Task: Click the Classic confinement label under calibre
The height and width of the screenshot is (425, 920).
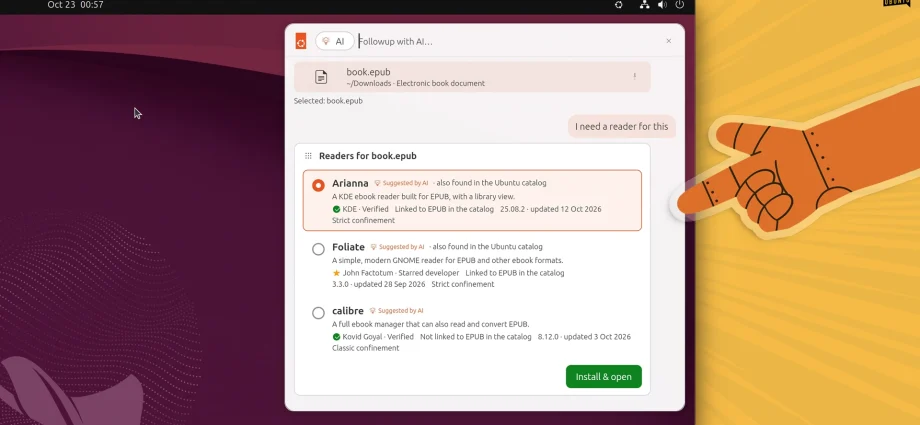Action: click(366, 348)
